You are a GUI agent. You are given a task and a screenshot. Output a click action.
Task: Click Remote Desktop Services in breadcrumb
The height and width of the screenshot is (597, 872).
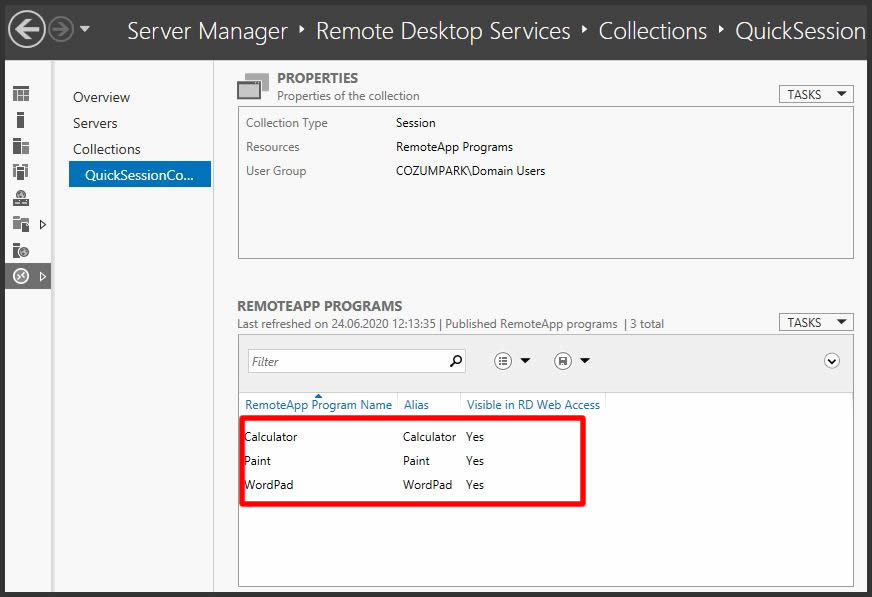click(443, 31)
